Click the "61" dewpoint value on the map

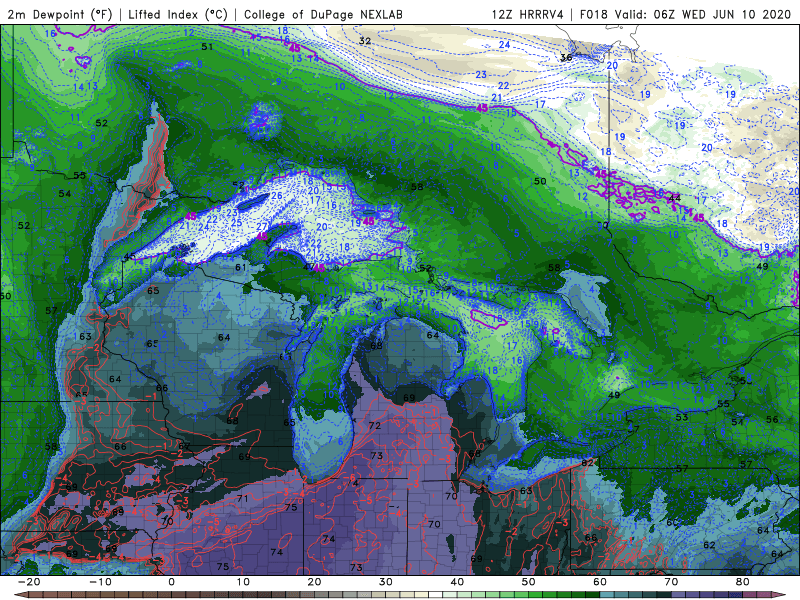point(241,267)
